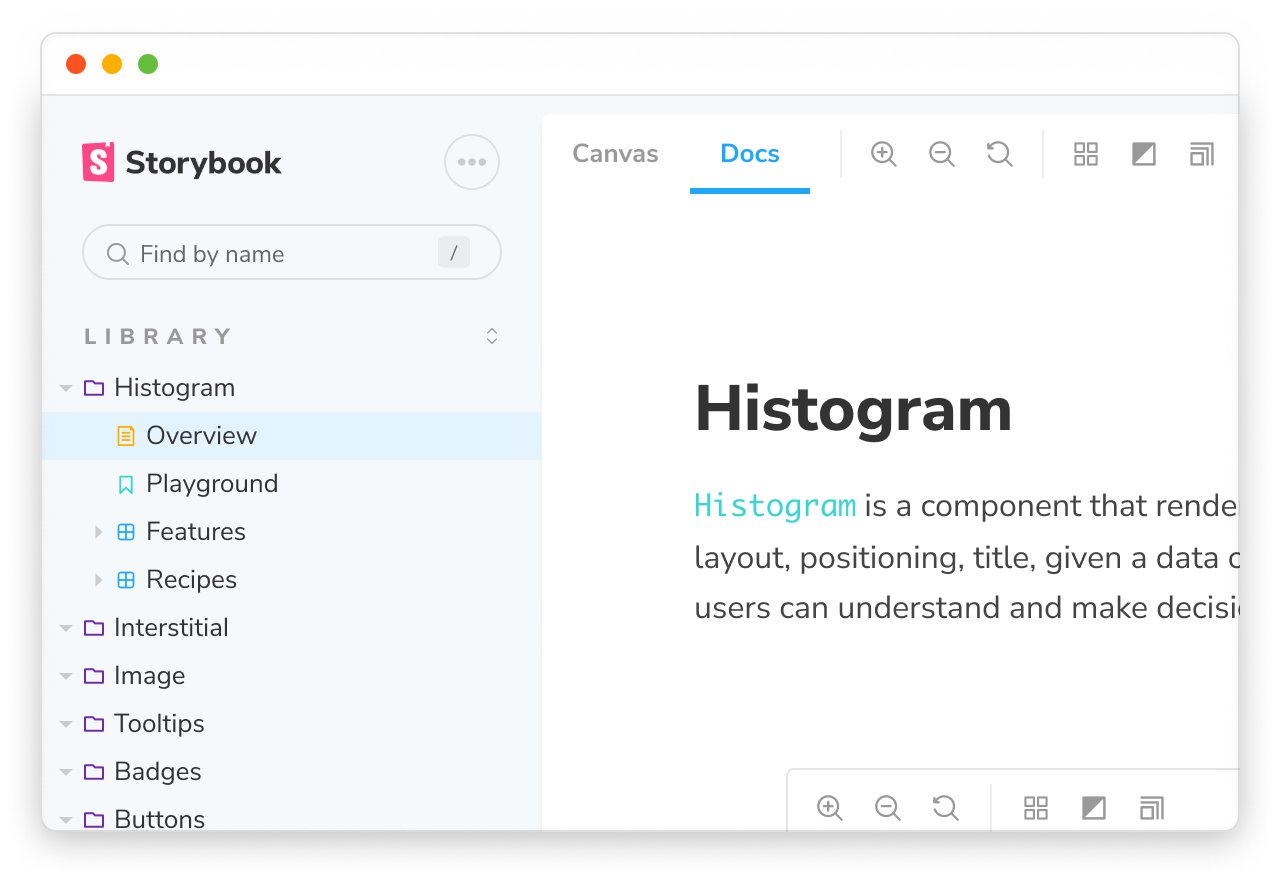Click the search magnifier icon in Find by name
Image resolution: width=1280 pixels, height=880 pixels.
tap(118, 254)
